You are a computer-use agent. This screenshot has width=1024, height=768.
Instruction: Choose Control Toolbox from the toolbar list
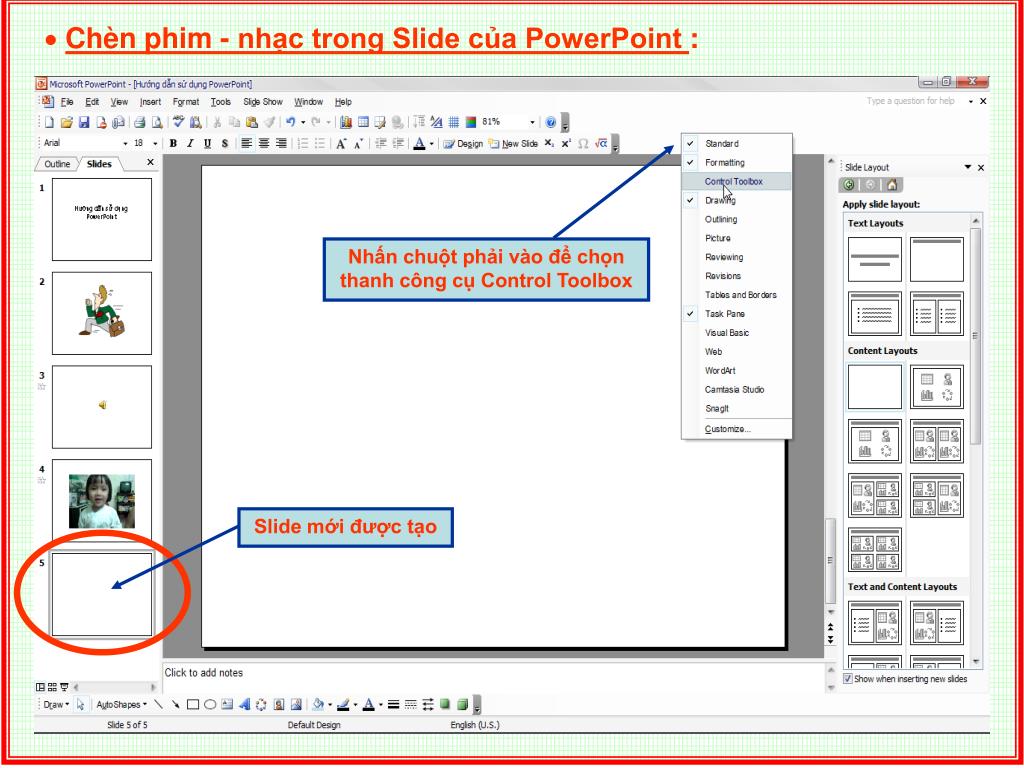click(737, 182)
